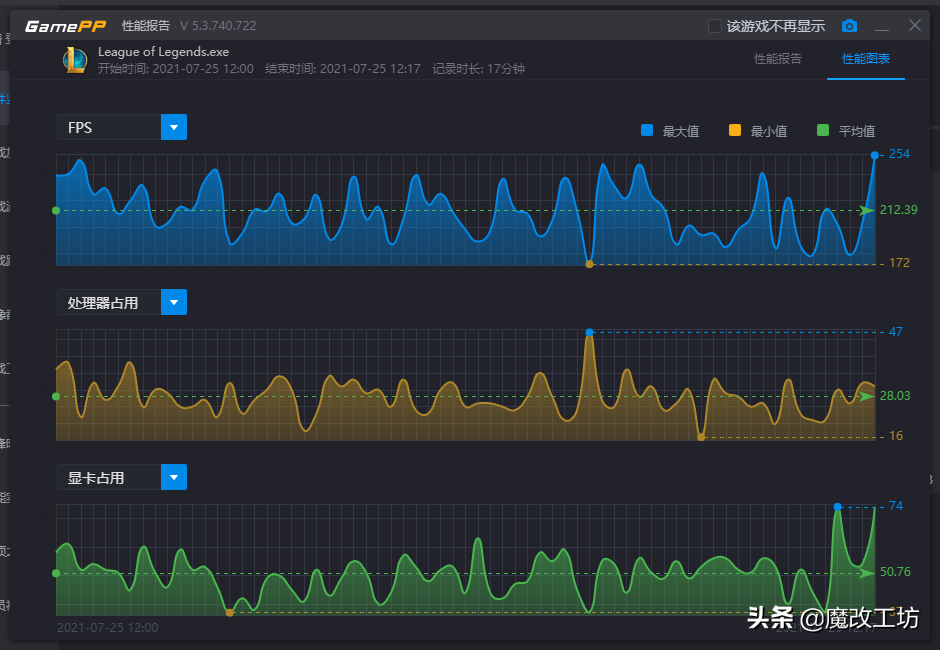The image size is (940, 650).
Task: Expand the 处理器占用 dropdown
Action: (x=174, y=303)
